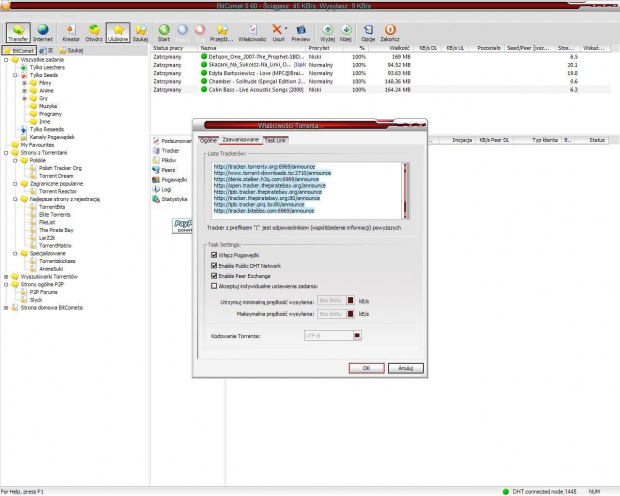Image resolution: width=620 pixels, height=496 pixels.
Task: Click the Kreator toolbar icon
Action: (71, 32)
